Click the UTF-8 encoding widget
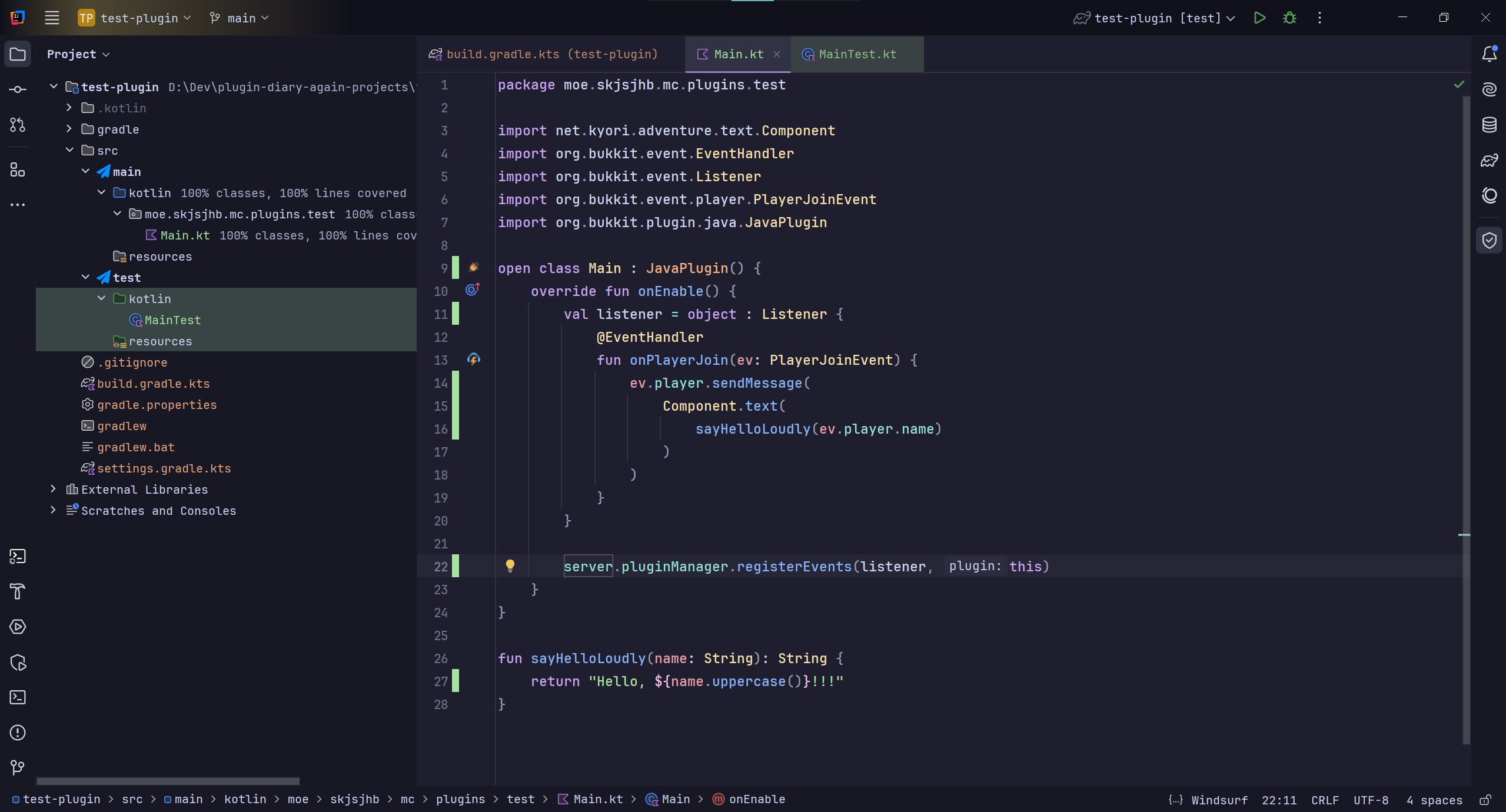Image resolution: width=1506 pixels, height=812 pixels. pos(1370,800)
